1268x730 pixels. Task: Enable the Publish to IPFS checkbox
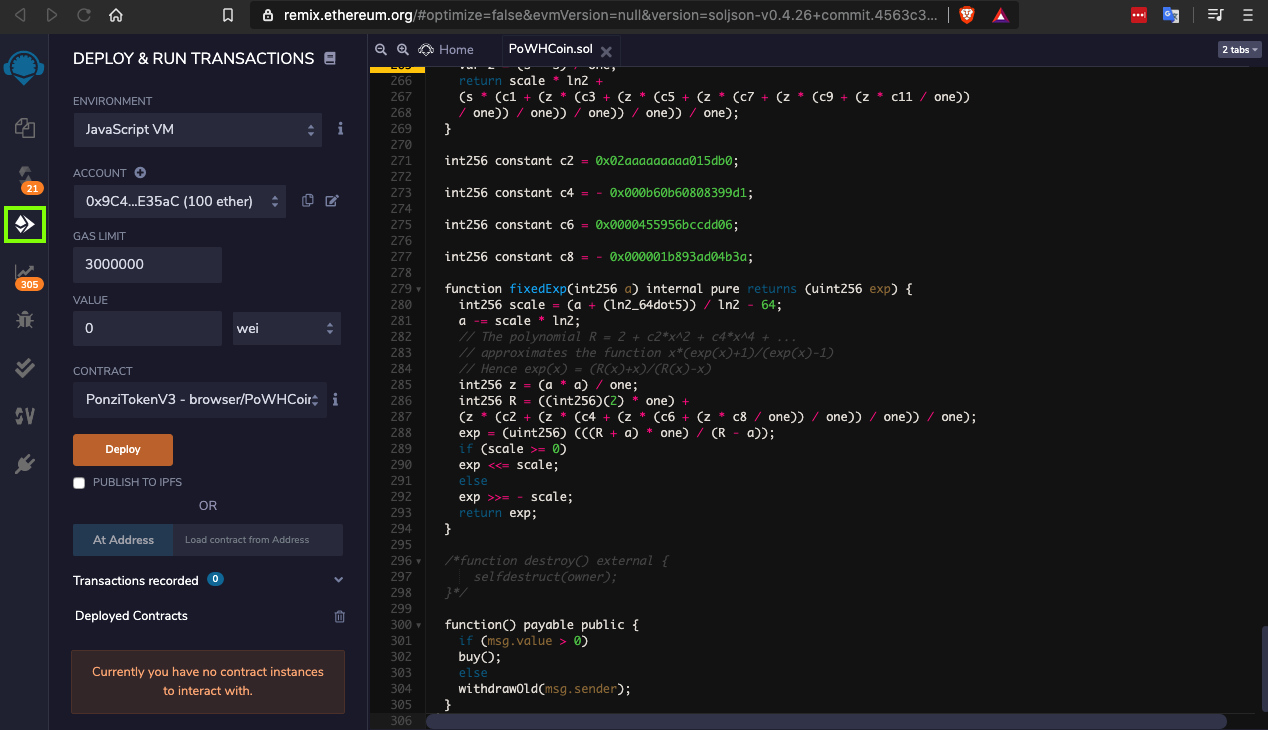click(x=79, y=483)
